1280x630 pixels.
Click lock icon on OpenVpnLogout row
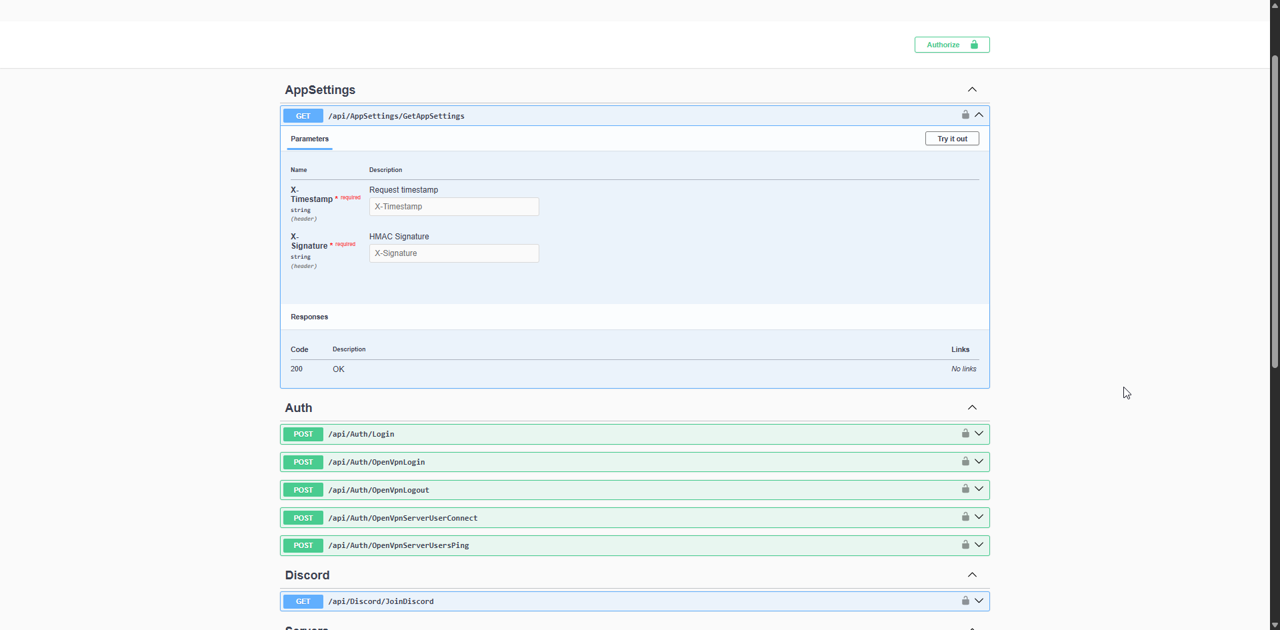(x=965, y=490)
